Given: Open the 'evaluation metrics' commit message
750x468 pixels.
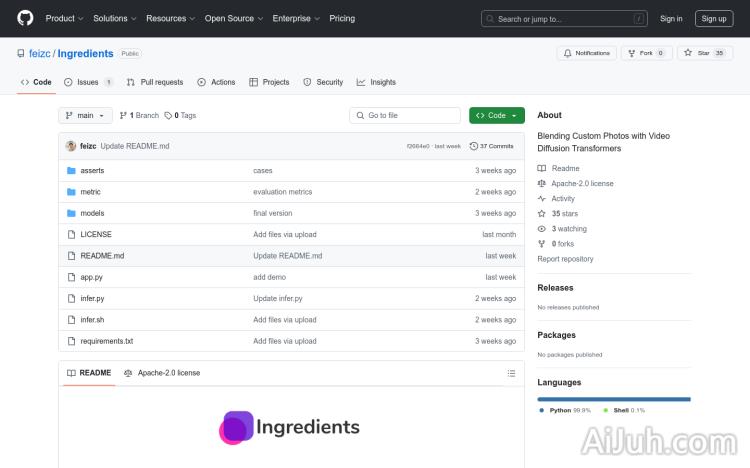Looking at the screenshot, I should (x=283, y=192).
